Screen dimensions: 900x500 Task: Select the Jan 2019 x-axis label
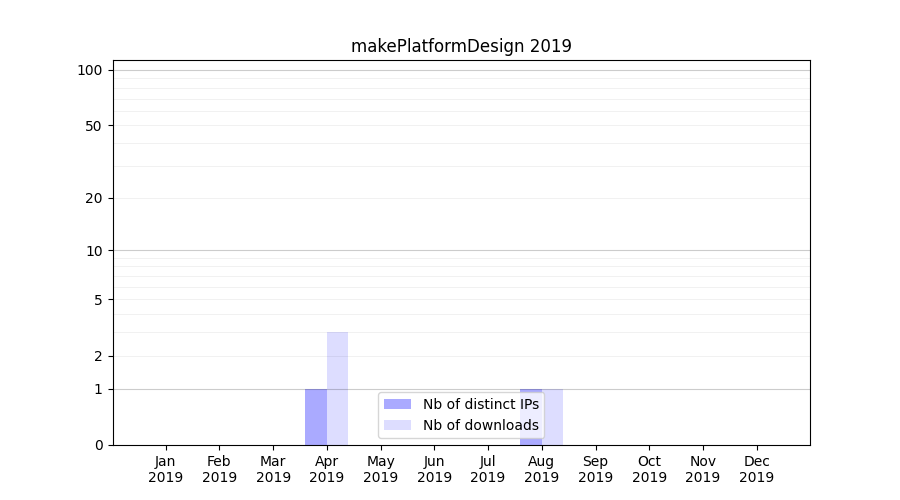pyautogui.click(x=165, y=469)
